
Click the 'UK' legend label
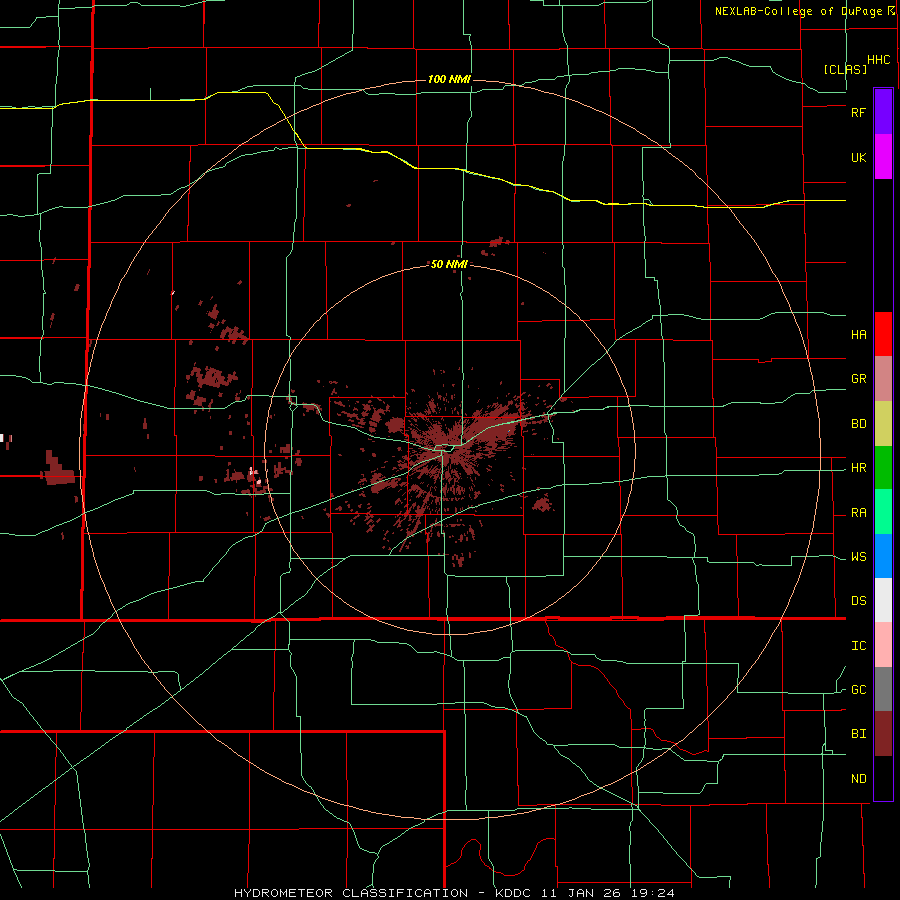click(858, 158)
